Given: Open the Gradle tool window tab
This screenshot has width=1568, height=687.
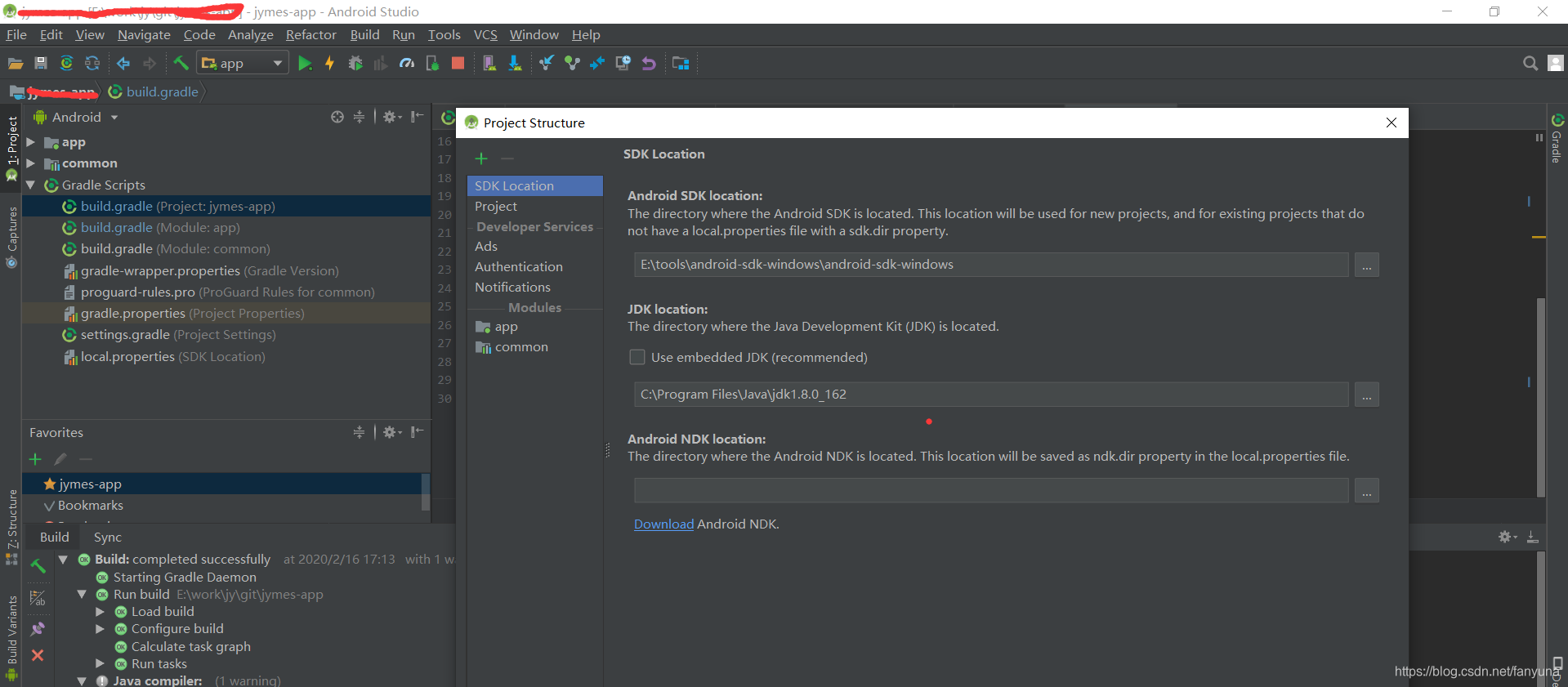Looking at the screenshot, I should click(x=1557, y=137).
